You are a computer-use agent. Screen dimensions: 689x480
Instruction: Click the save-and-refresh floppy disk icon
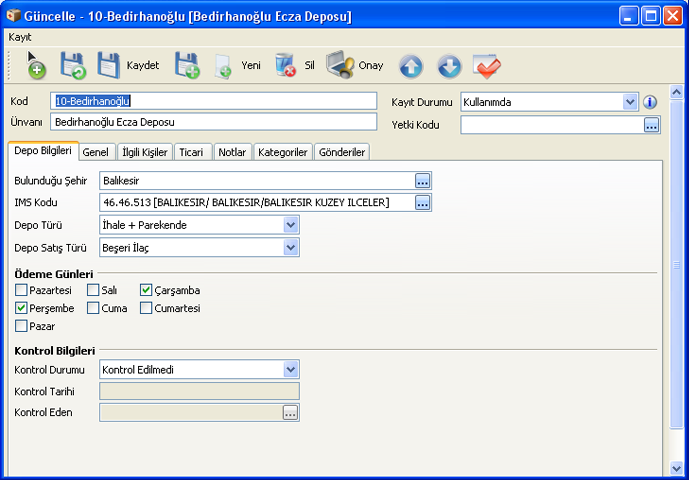pyautogui.click(x=73, y=65)
